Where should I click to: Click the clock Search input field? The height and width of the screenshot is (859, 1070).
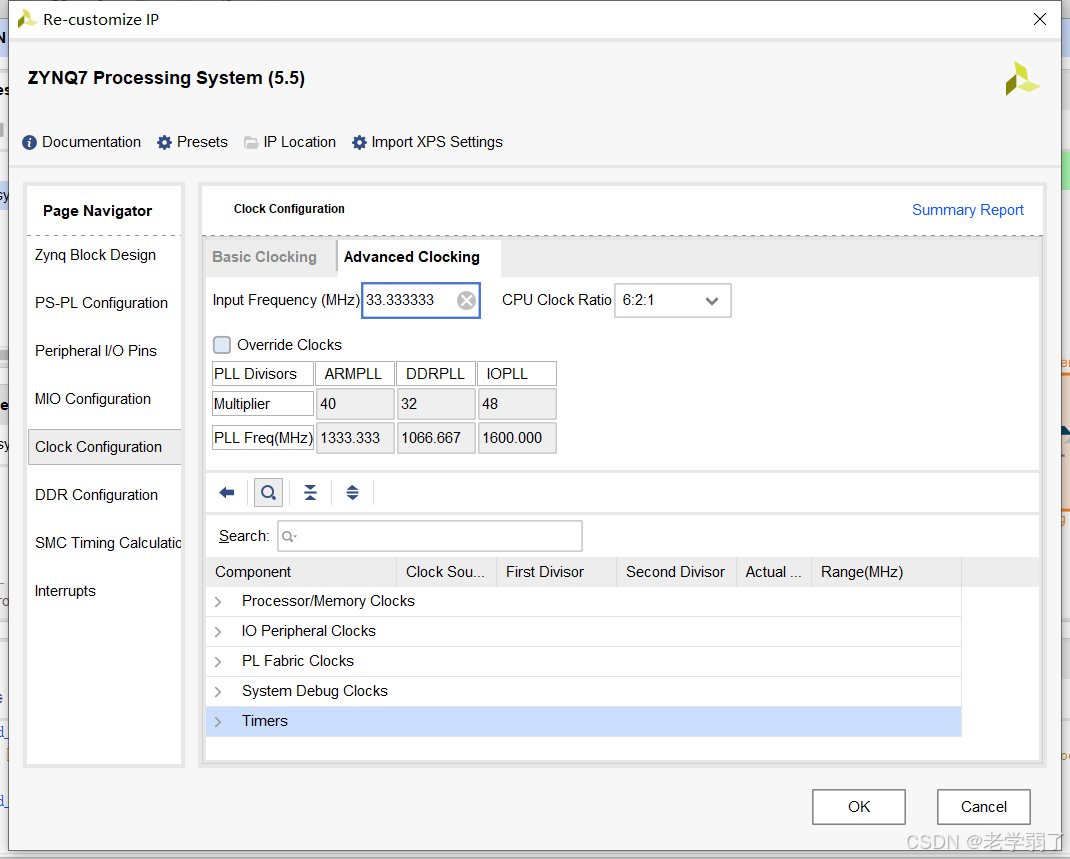(x=430, y=536)
